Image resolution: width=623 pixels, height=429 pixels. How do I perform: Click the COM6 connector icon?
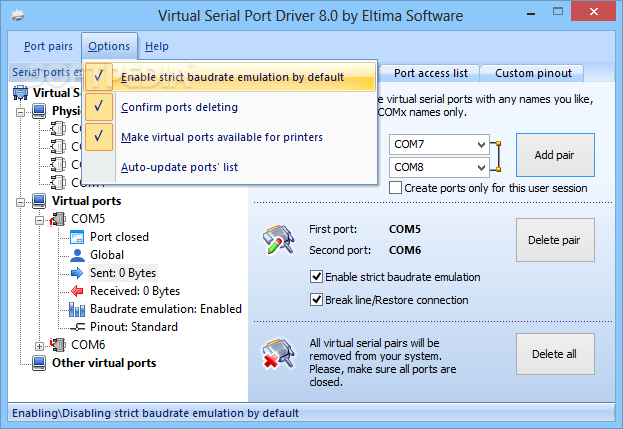click(58, 345)
